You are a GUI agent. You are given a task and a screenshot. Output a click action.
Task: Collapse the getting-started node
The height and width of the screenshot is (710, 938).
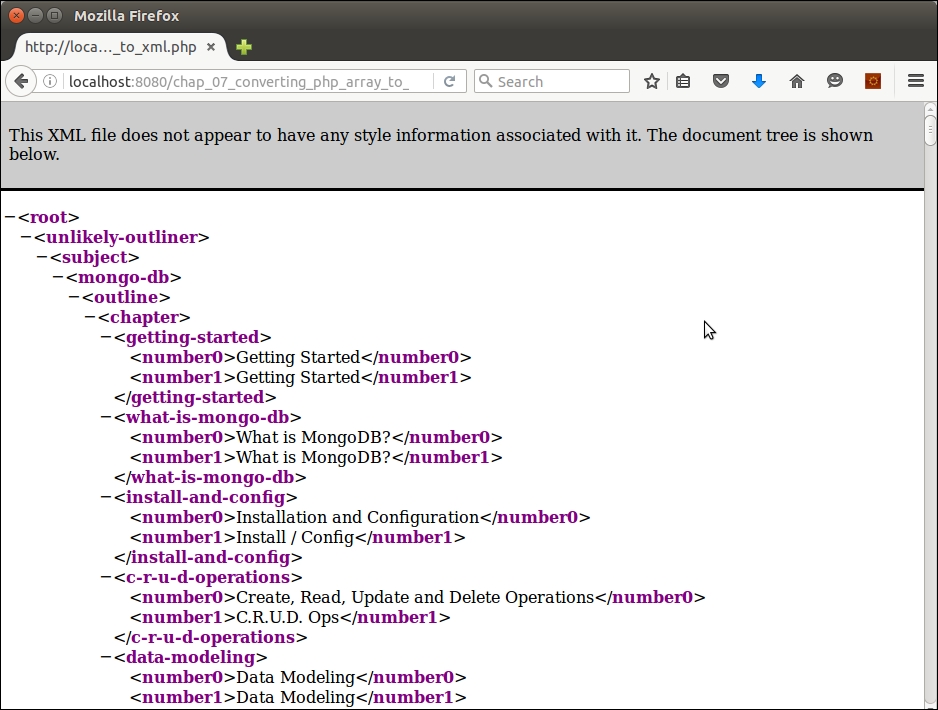106,337
